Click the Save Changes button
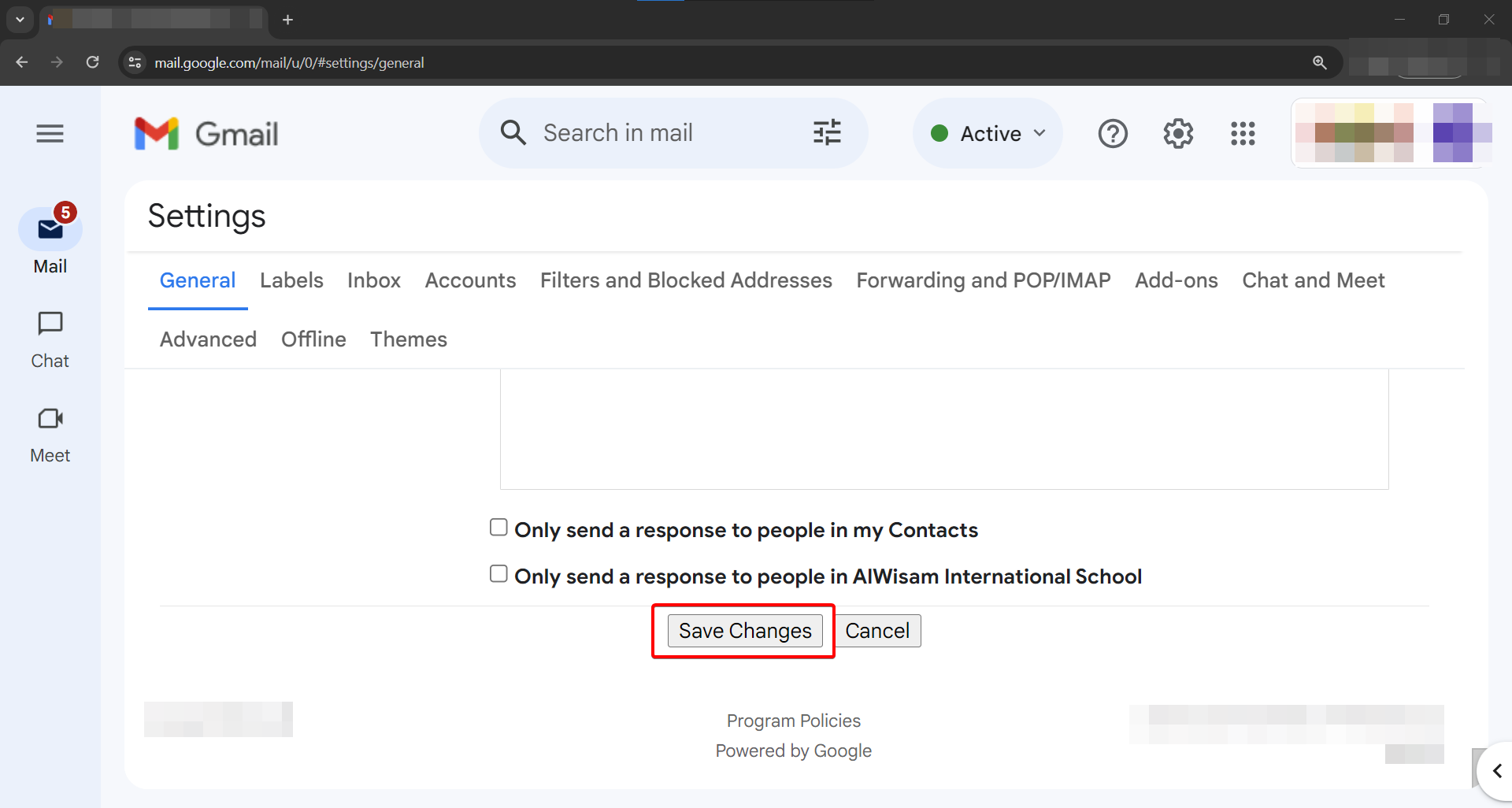 coord(745,631)
